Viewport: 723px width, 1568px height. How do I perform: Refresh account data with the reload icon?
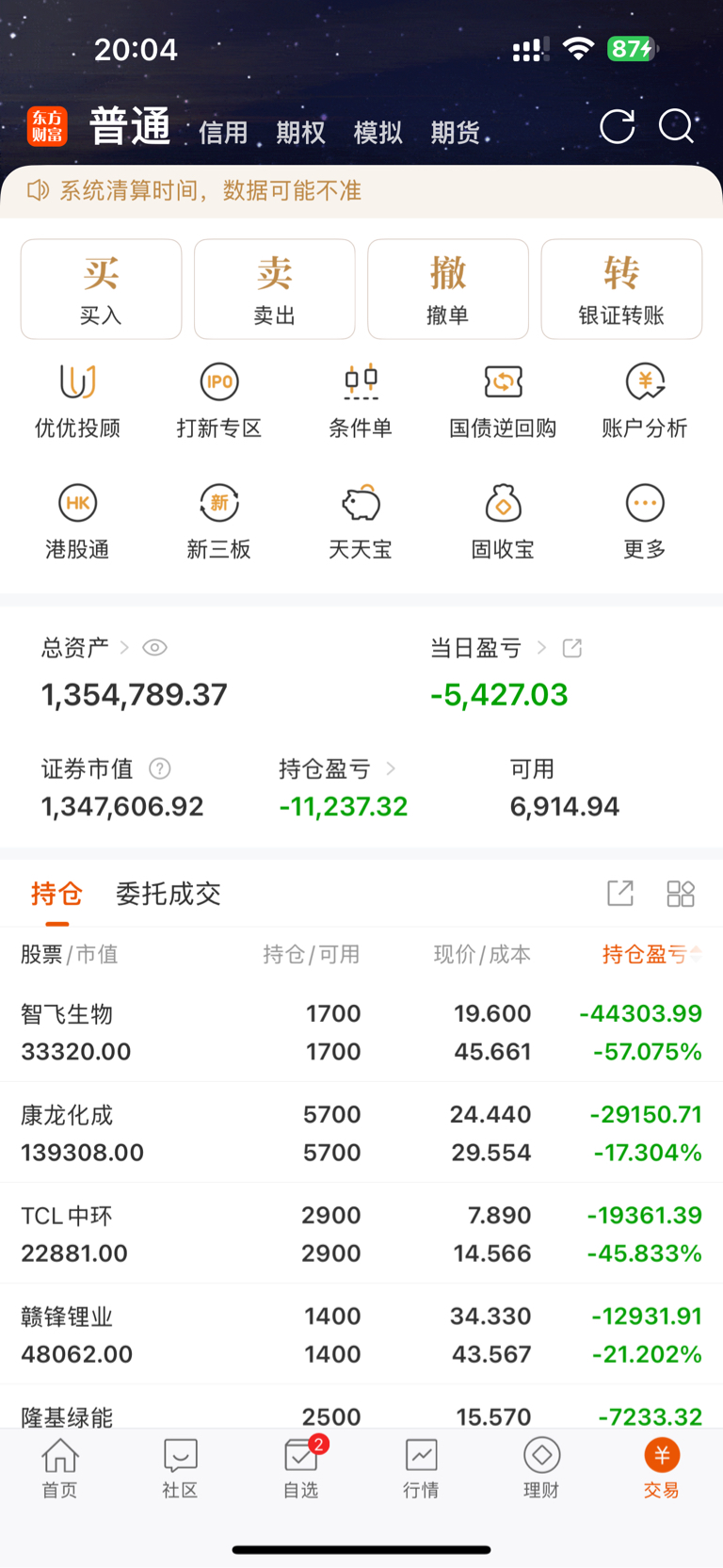click(x=618, y=126)
